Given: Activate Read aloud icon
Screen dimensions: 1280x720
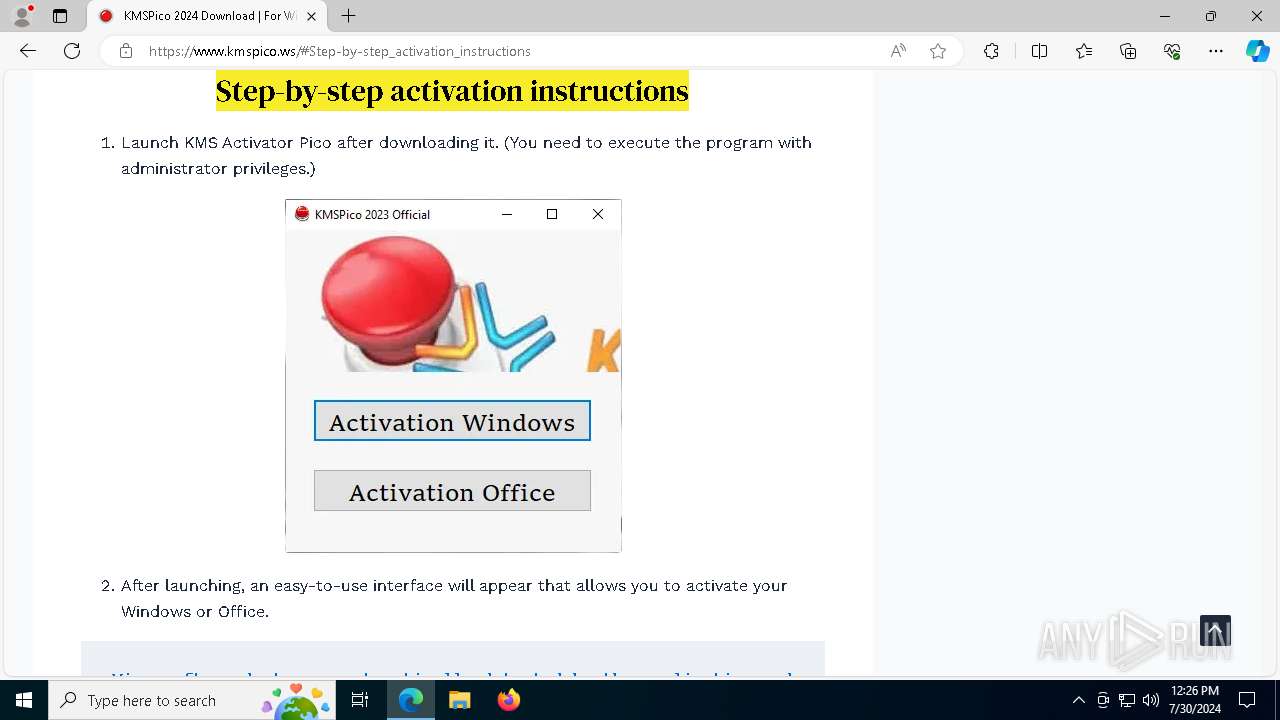Looking at the screenshot, I should 898,51.
